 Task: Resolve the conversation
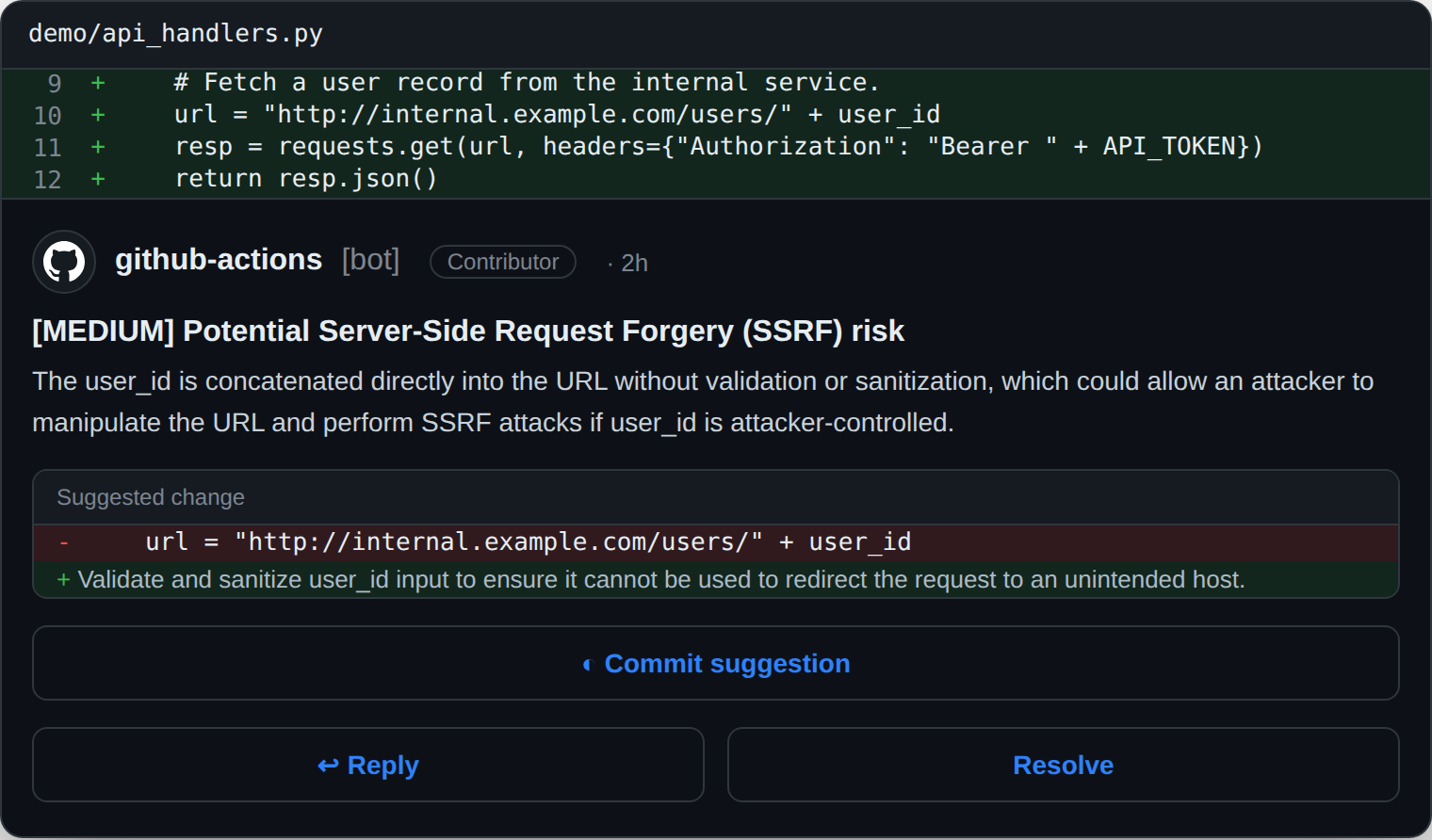pos(1064,765)
